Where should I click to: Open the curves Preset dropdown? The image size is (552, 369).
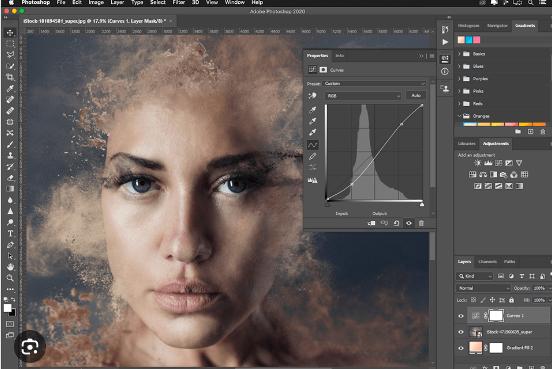point(375,84)
